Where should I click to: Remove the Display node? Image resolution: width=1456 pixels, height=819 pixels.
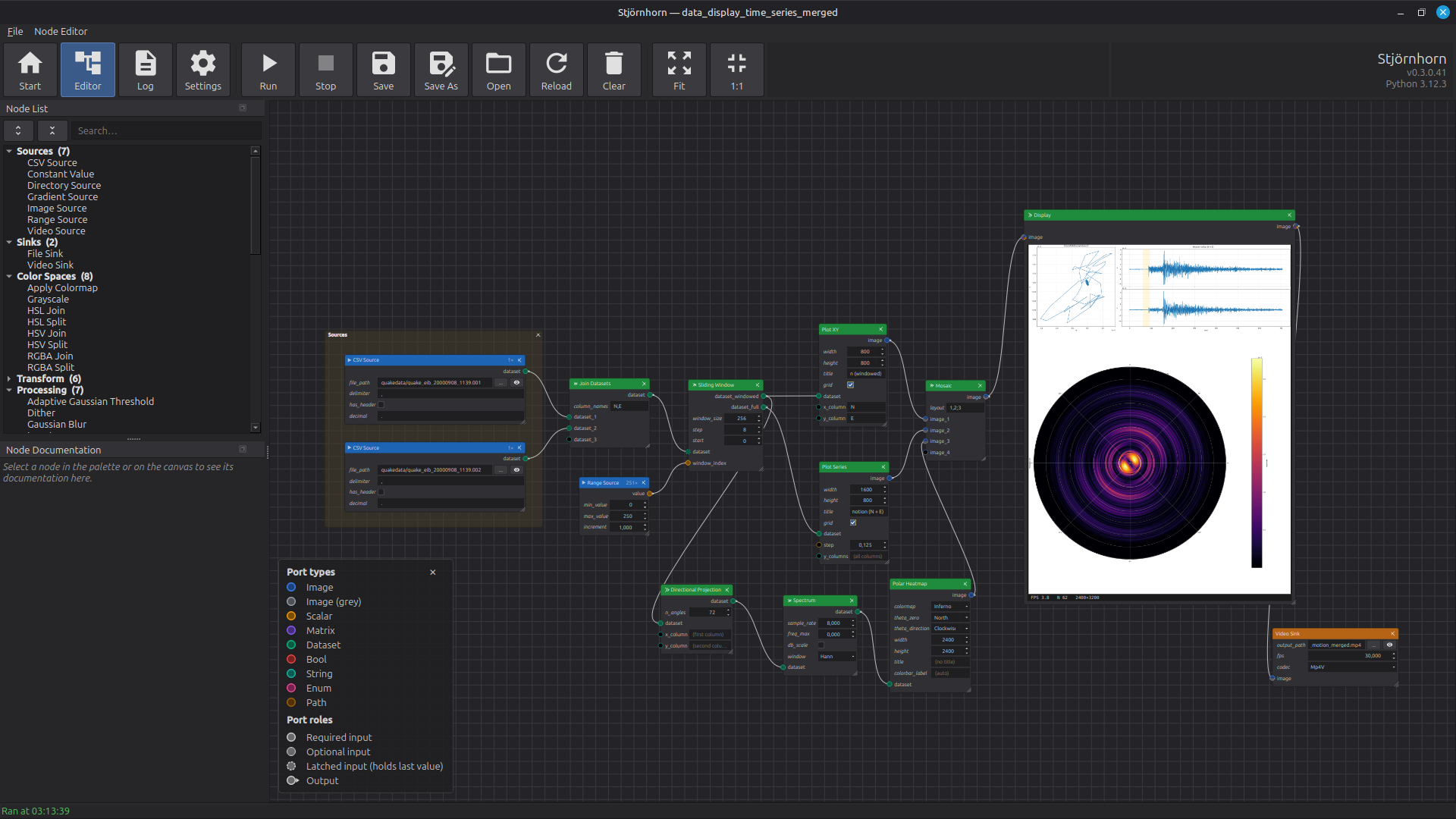[1289, 215]
